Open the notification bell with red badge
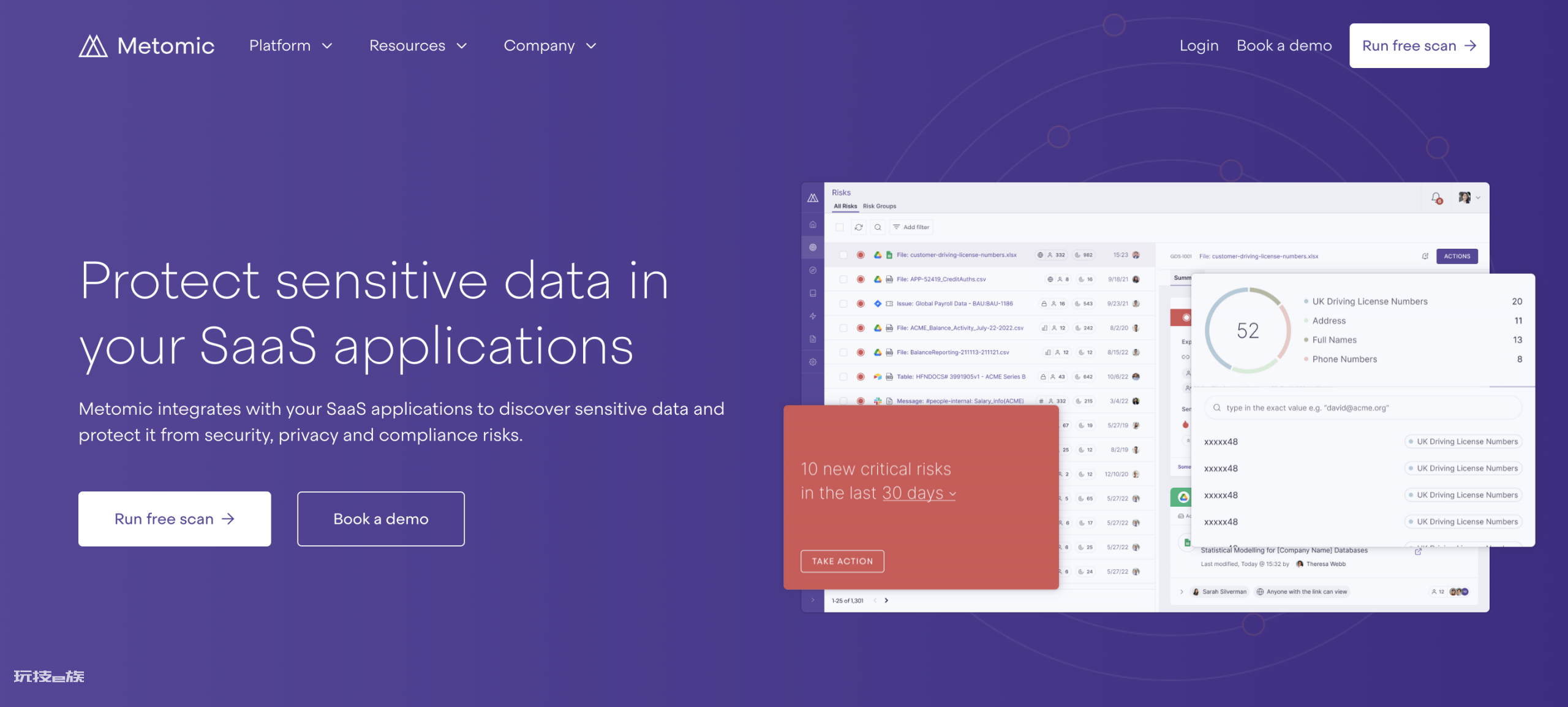Image resolution: width=1568 pixels, height=707 pixels. [1436, 198]
